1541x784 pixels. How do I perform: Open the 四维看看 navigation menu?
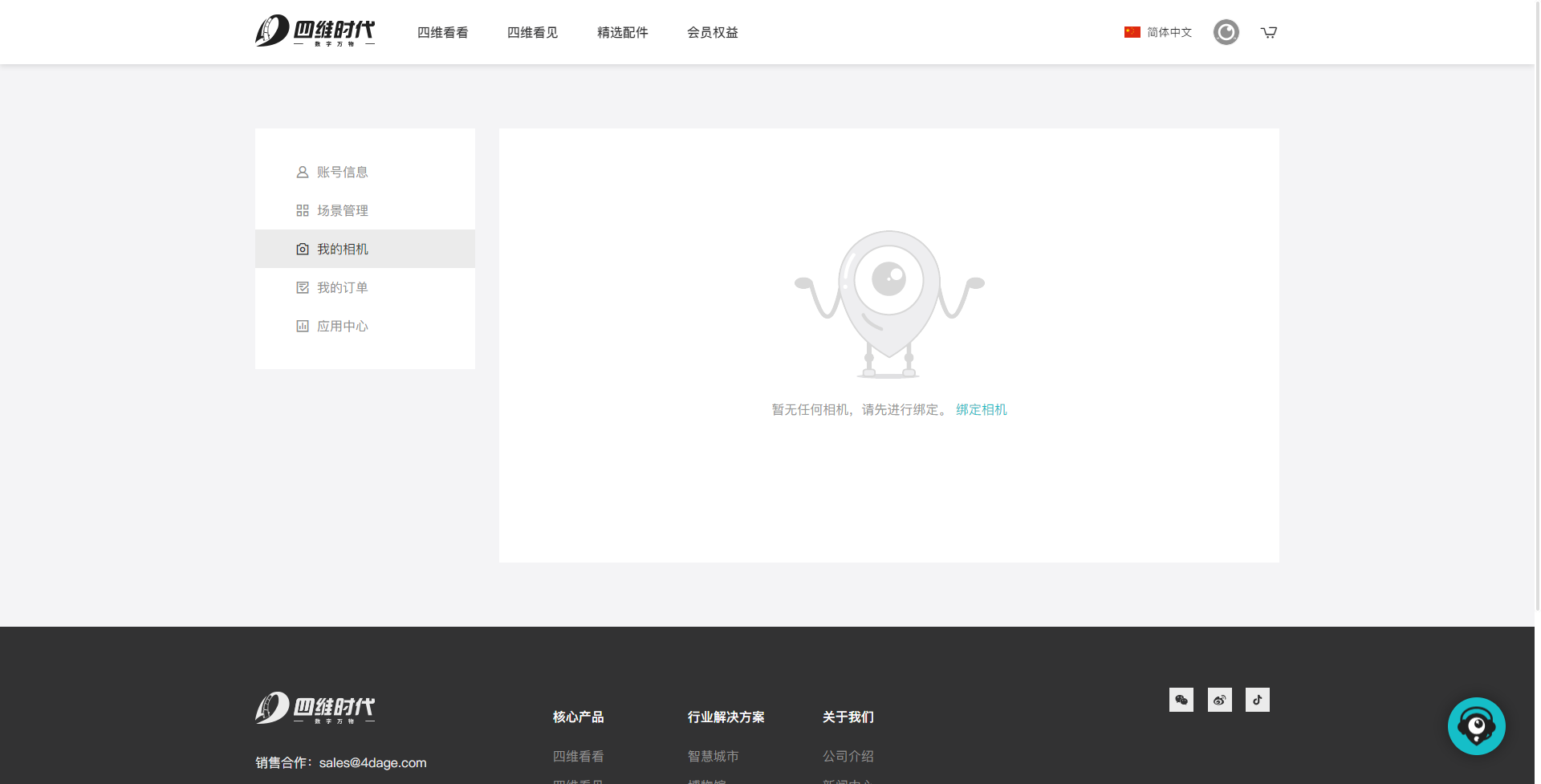click(442, 33)
